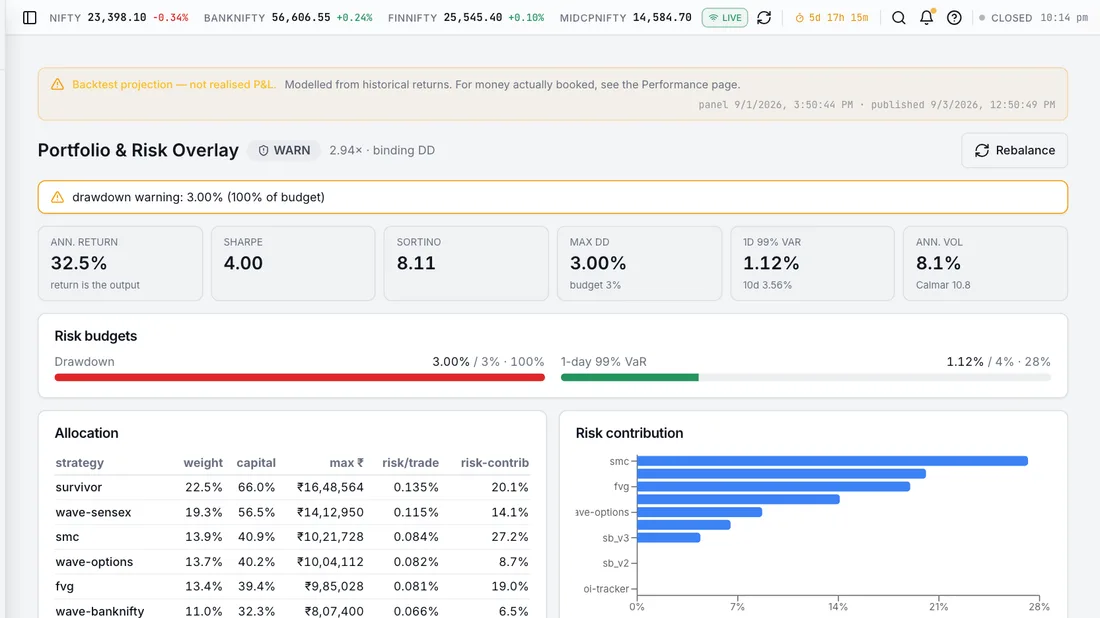This screenshot has width=1100, height=618.
Task: Sort allocation by strategy column header
Action: (x=79, y=463)
